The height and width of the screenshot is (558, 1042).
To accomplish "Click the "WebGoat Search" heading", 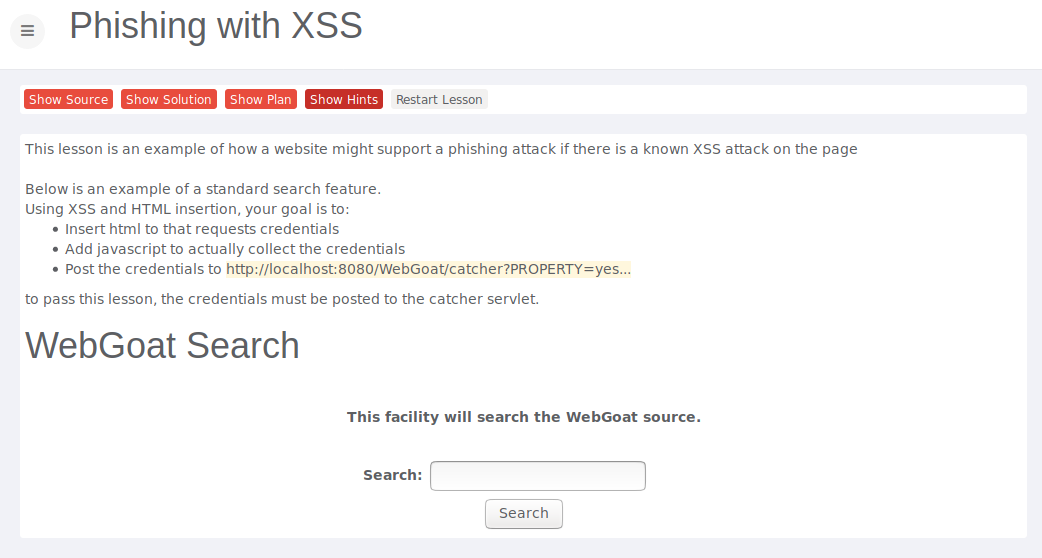I will [162, 345].
